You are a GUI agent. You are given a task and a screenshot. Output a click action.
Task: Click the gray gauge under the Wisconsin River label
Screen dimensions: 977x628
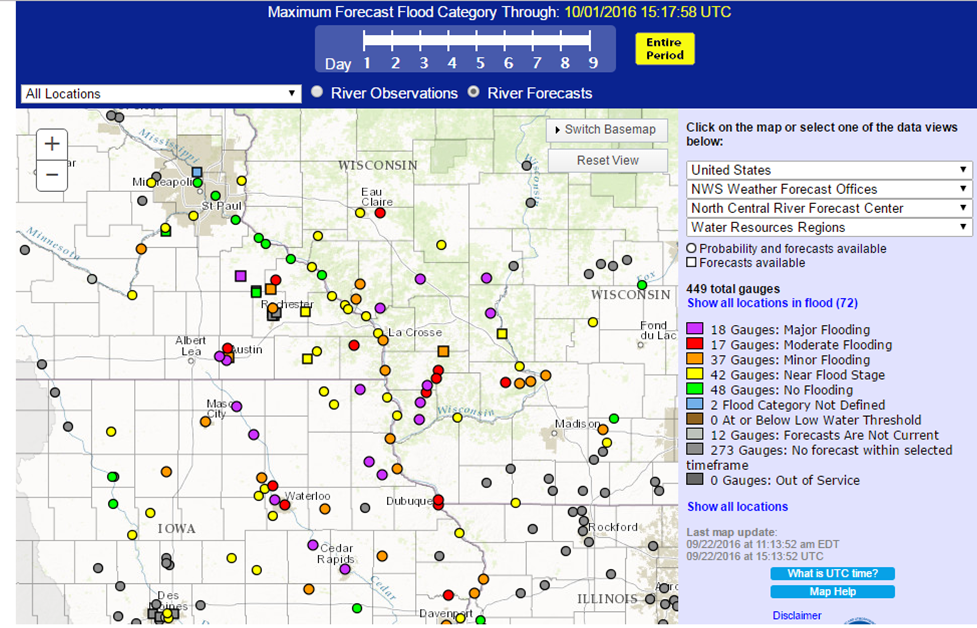pos(530,202)
